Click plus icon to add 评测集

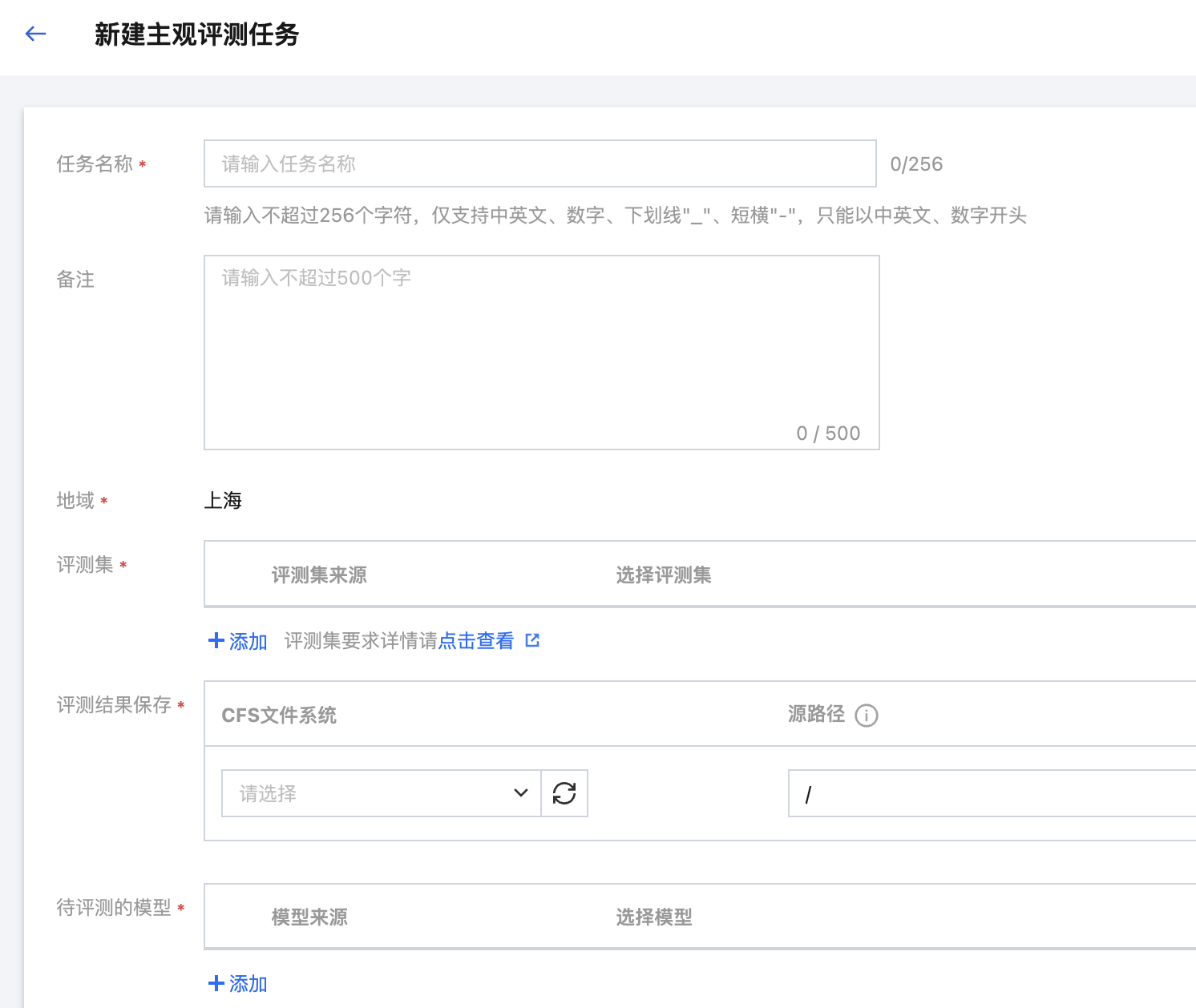click(216, 640)
